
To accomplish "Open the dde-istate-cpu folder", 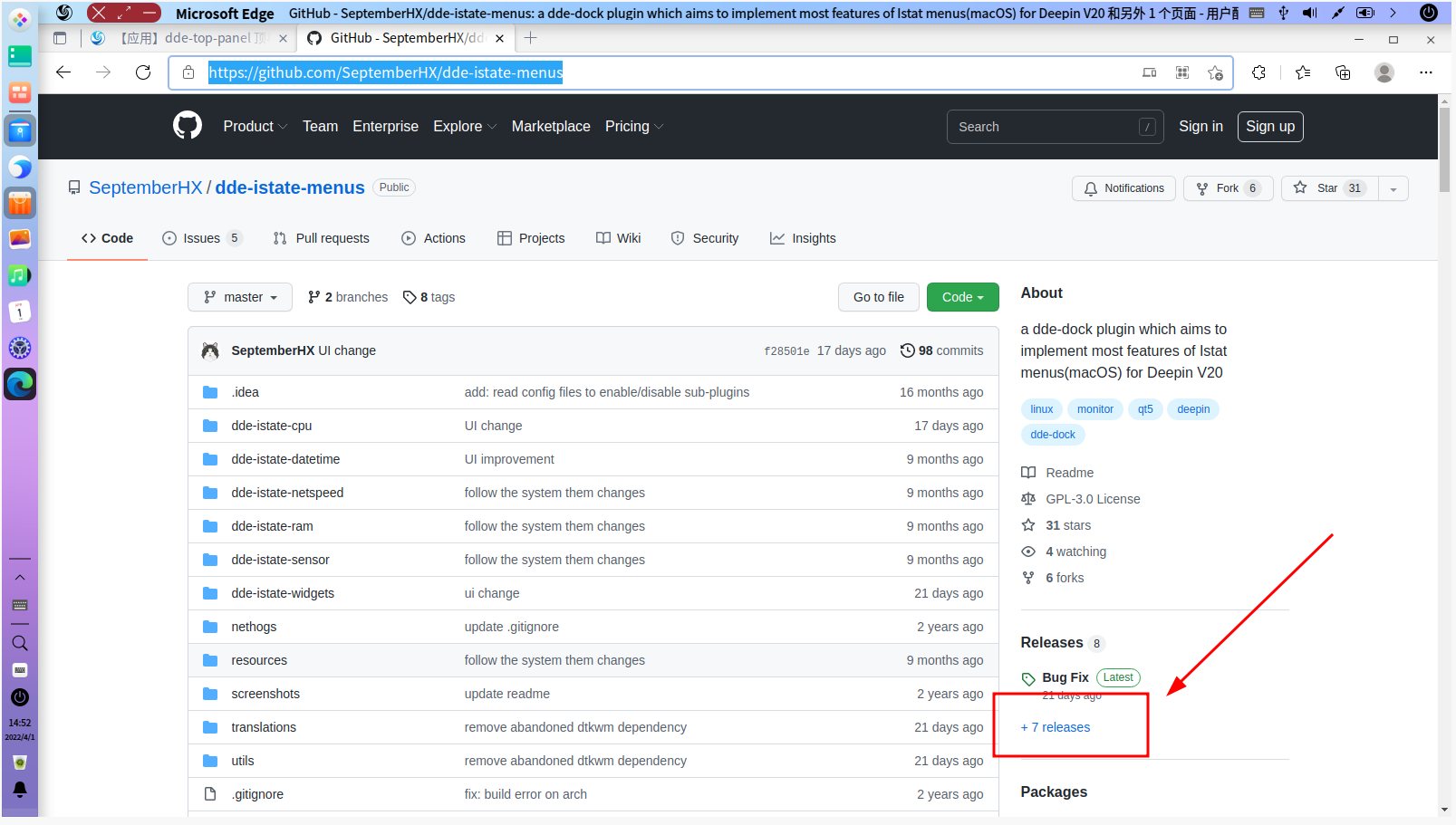I will 272,426.
